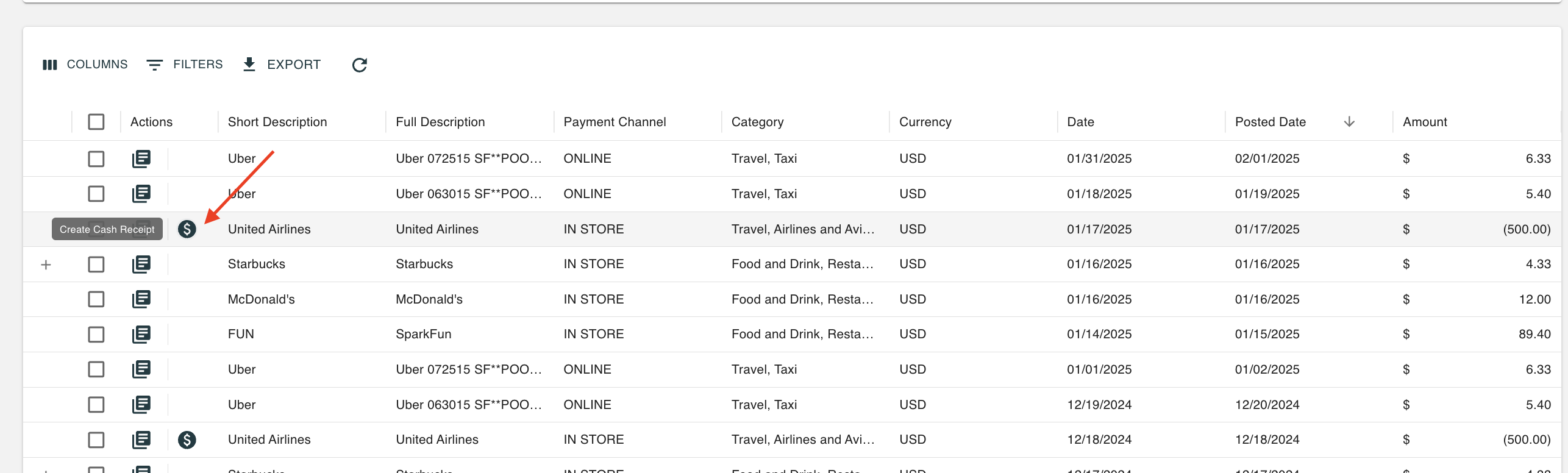Screen dimensions: 1568x473
Task: Select the Uber 01/01/2025 row checkbox
Action: click(96, 369)
